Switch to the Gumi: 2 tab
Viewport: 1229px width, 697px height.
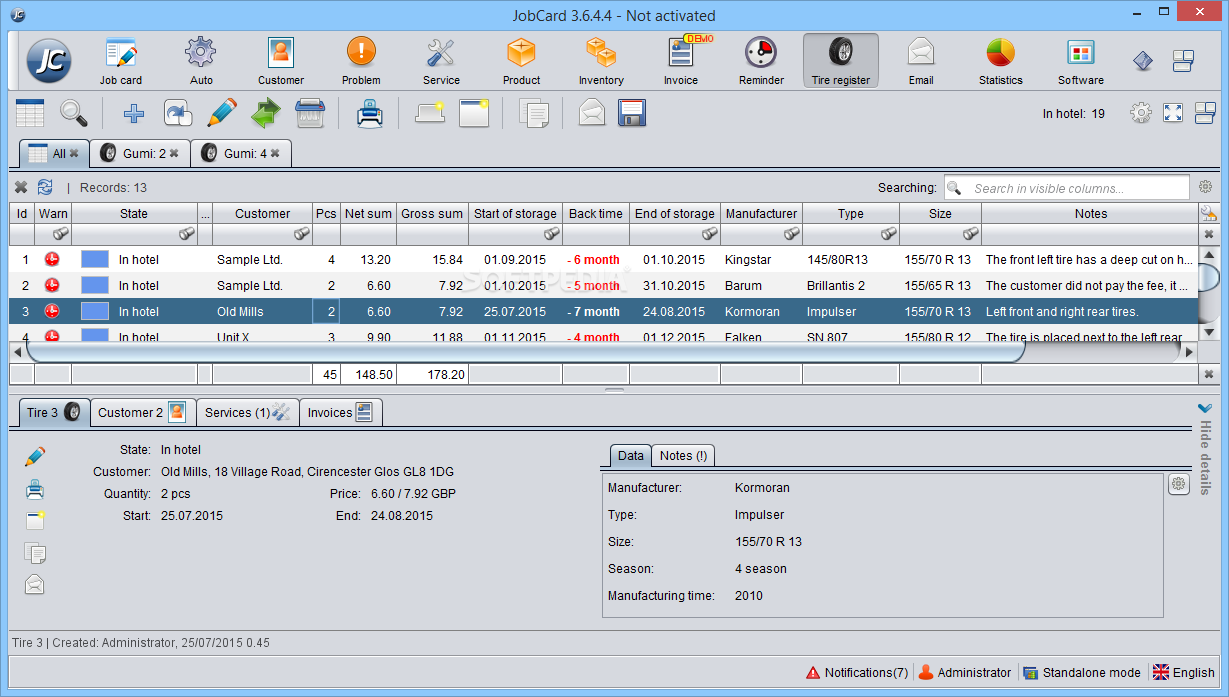[x=138, y=153]
